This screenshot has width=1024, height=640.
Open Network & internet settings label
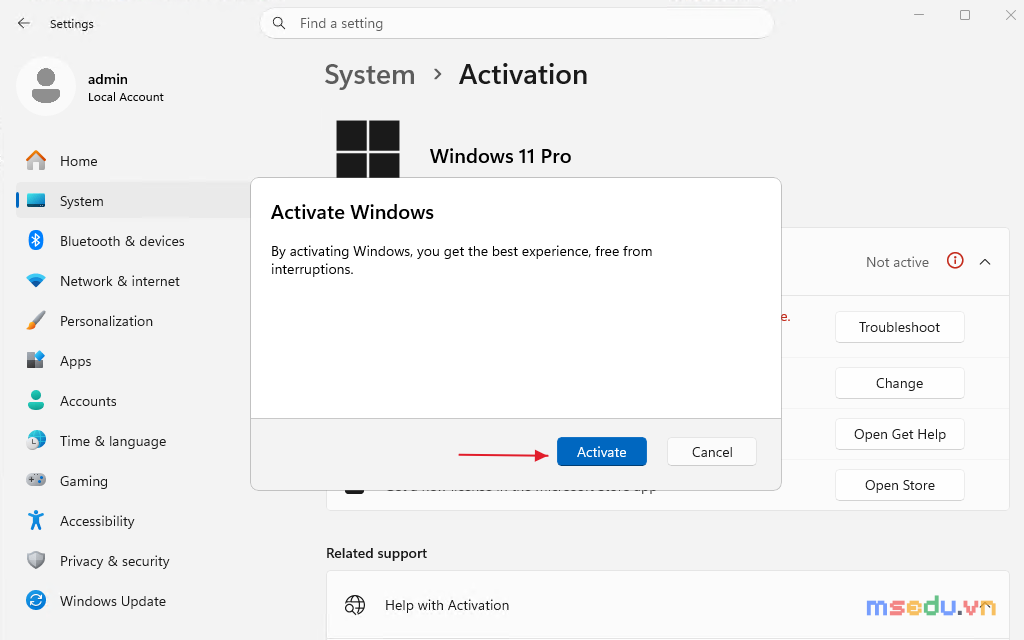pos(120,281)
